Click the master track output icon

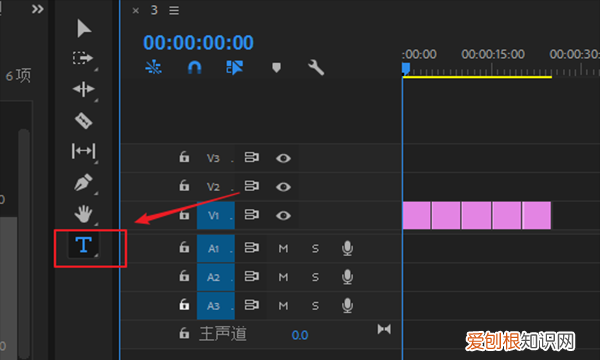click(x=384, y=329)
